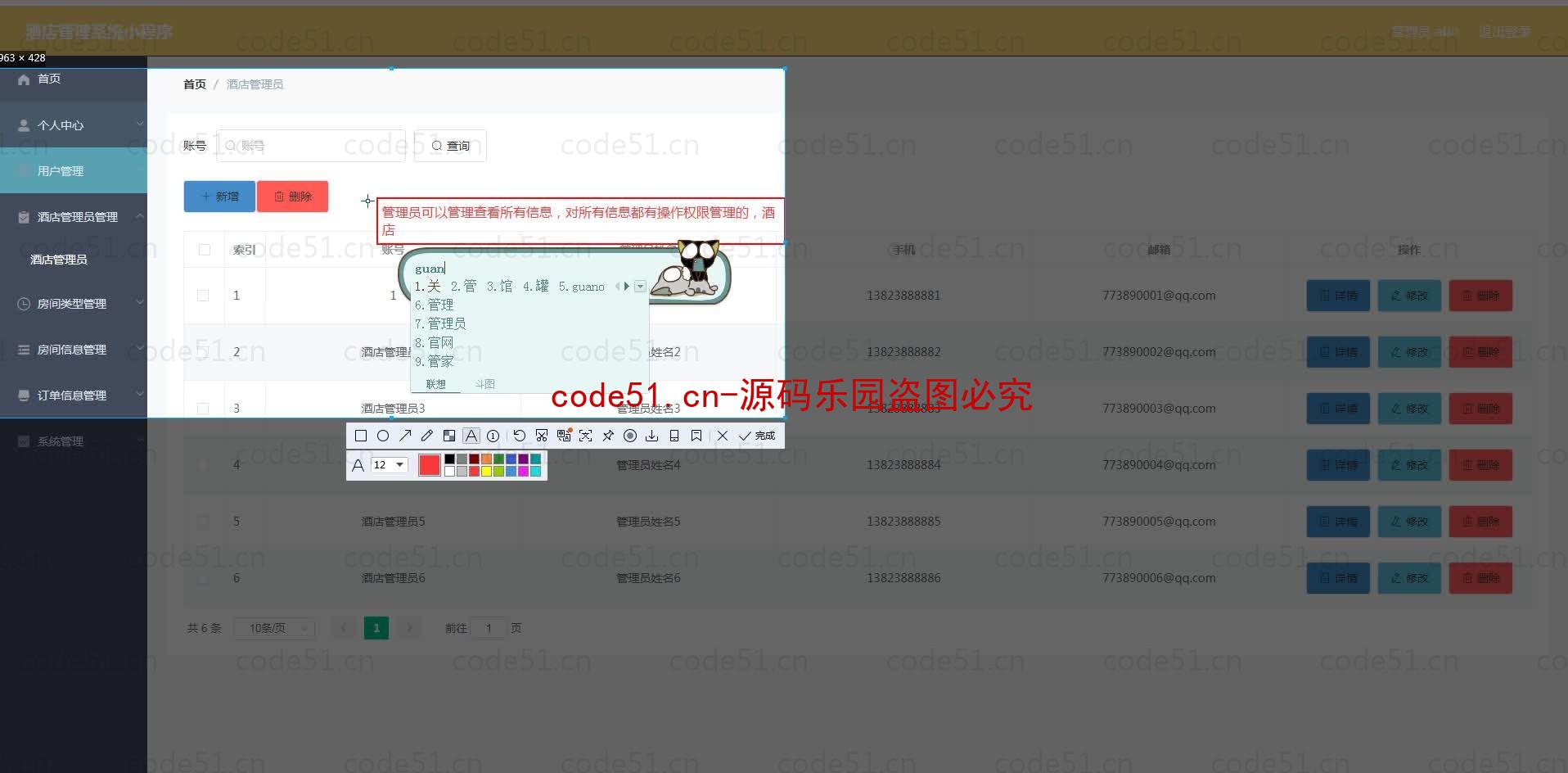Screen dimensions: 1568x773
Task: Collapse the 酒店管理员管理 sidebar menu
Action: (x=74, y=217)
